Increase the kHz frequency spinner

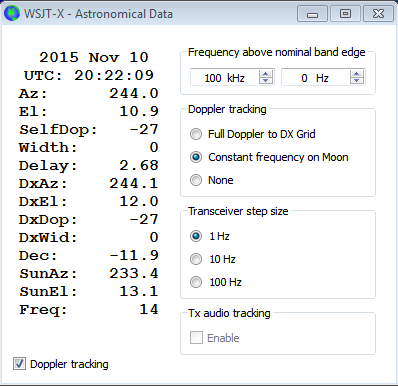[266, 74]
